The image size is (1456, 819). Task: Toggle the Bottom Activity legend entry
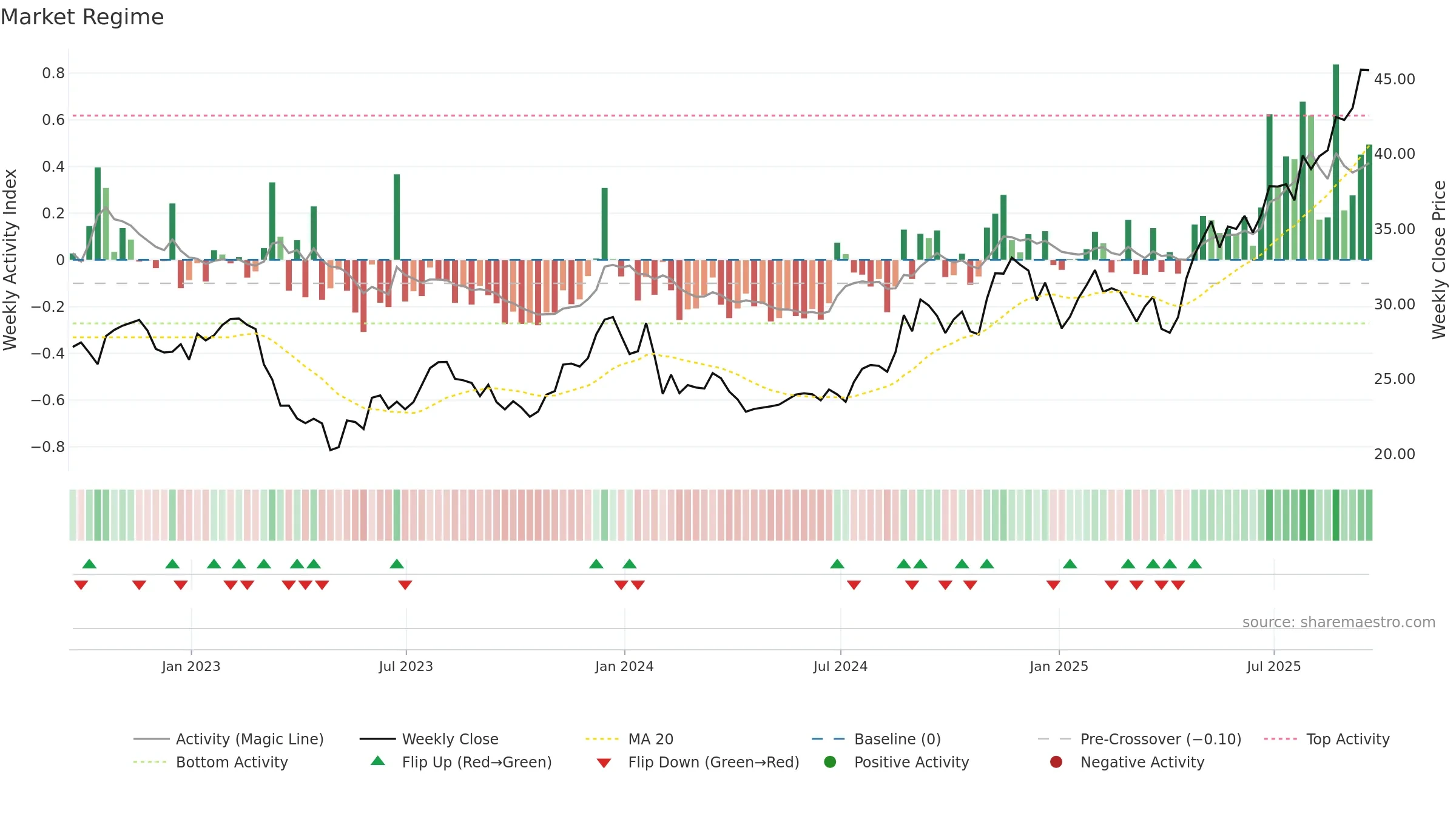tap(211, 762)
